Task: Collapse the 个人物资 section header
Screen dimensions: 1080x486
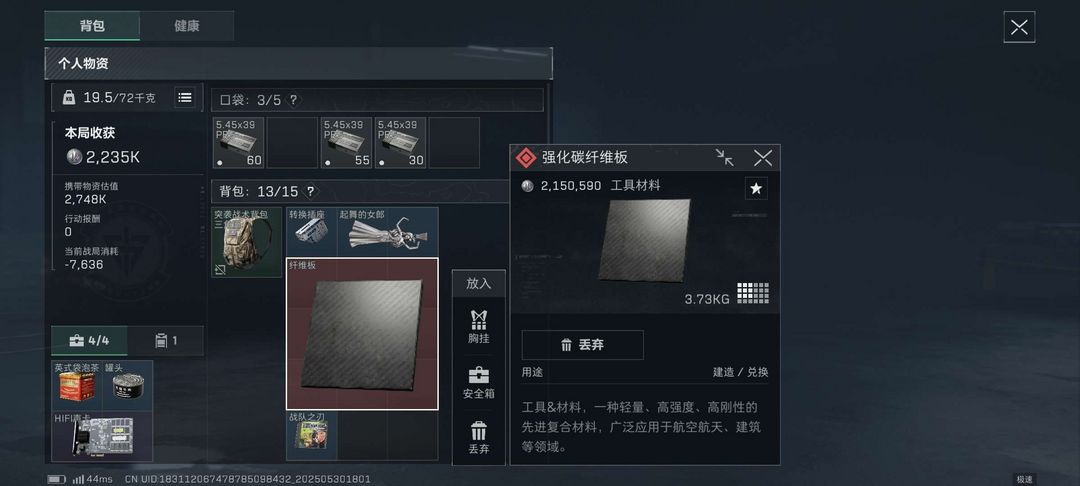Action: click(x=298, y=63)
